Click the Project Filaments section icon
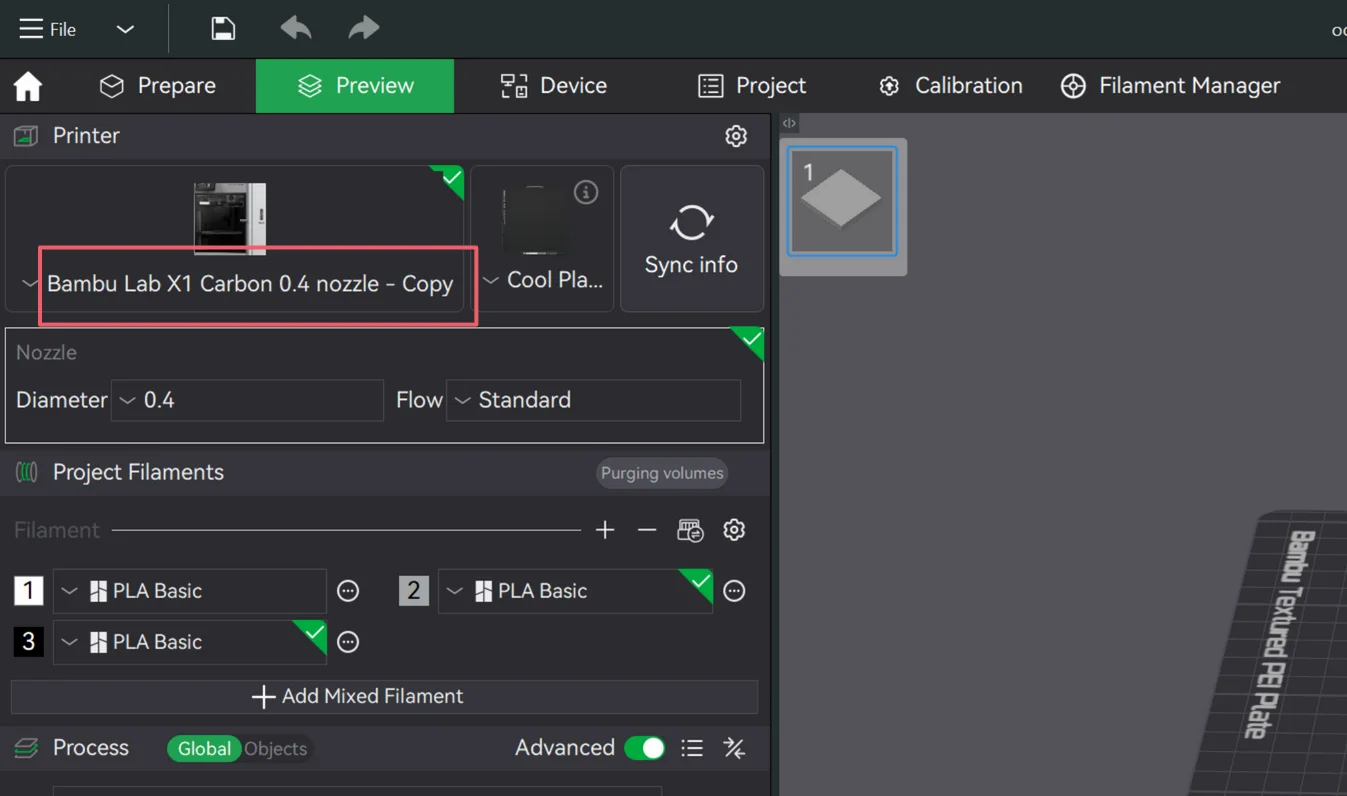 click(27, 472)
